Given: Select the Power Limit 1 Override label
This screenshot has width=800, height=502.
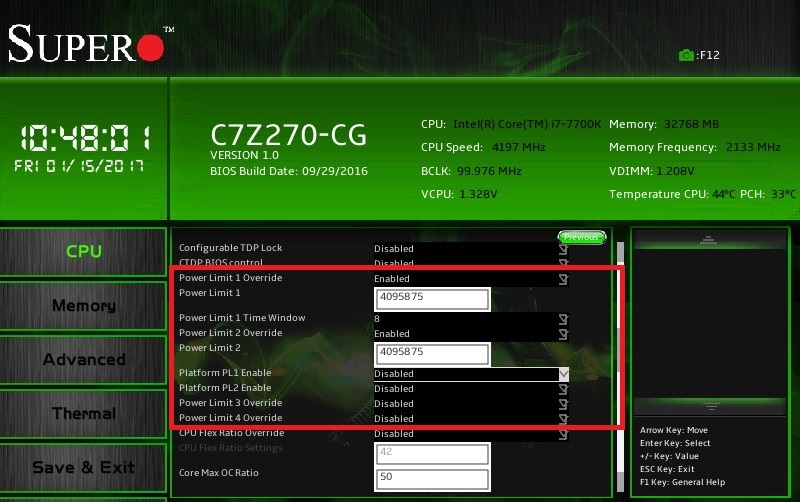Looking at the screenshot, I should point(231,278).
